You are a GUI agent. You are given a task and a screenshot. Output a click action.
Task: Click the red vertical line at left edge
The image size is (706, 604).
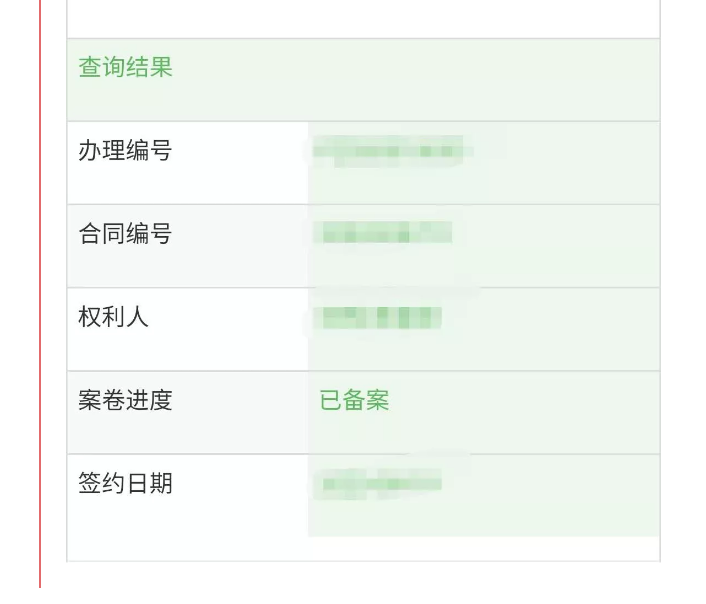click(x=40, y=293)
